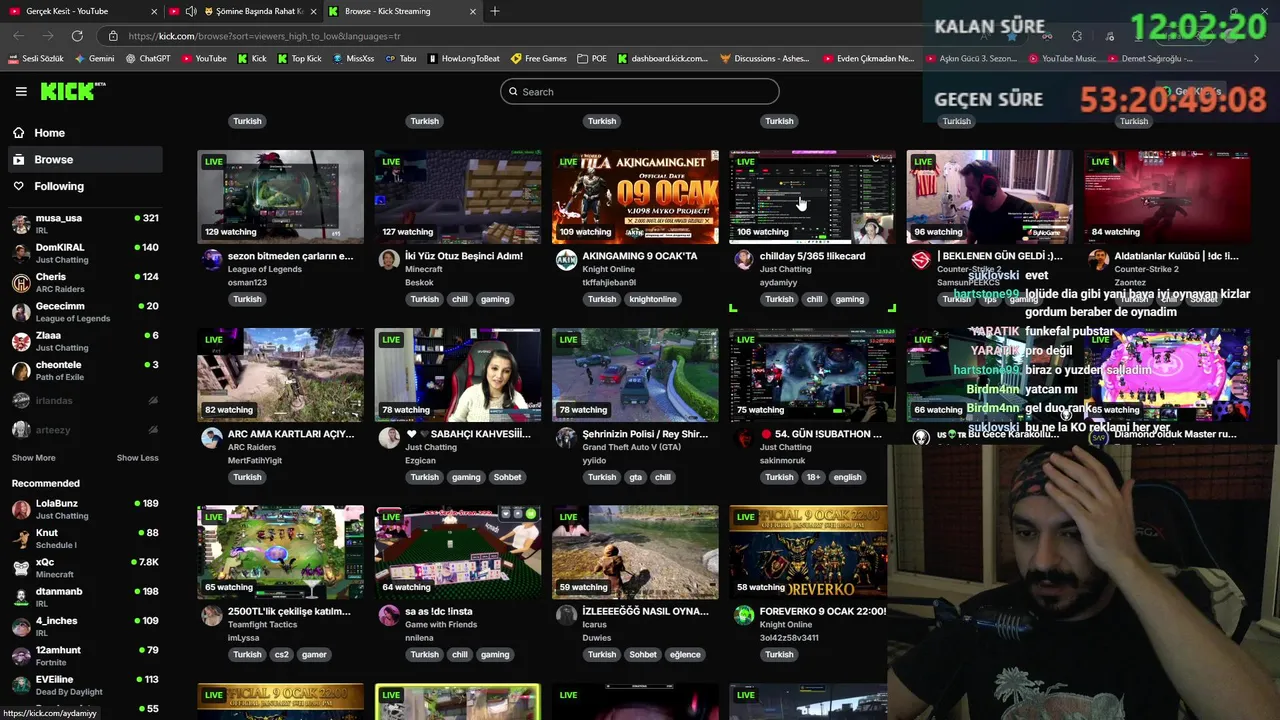Click the site info icon in address bar

click(x=113, y=36)
